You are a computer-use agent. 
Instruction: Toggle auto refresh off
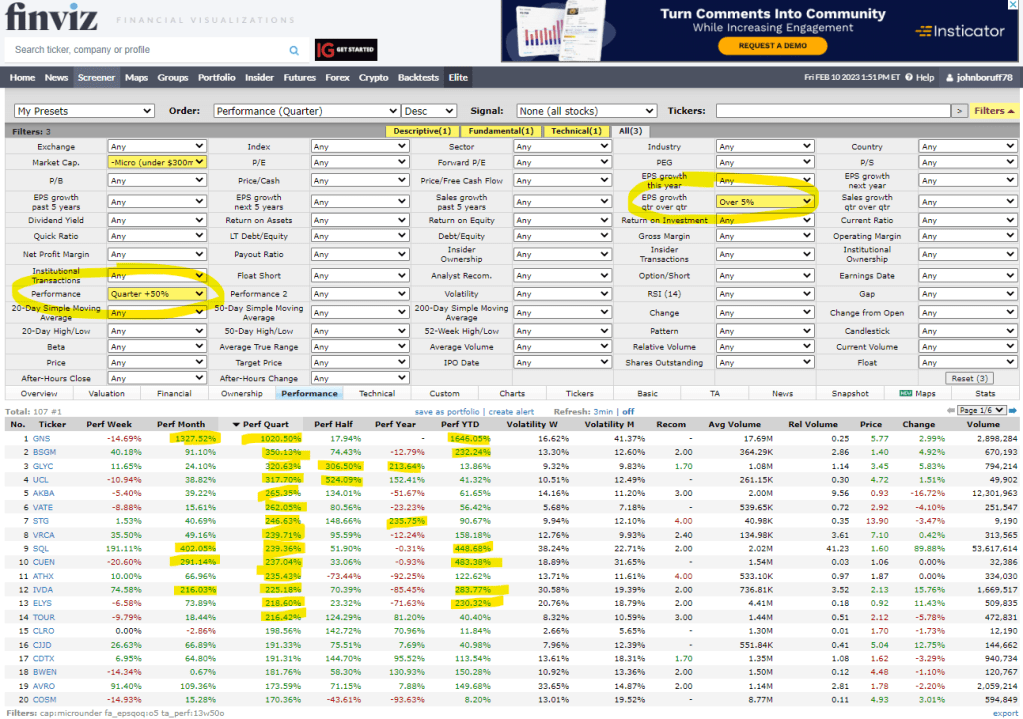point(628,412)
